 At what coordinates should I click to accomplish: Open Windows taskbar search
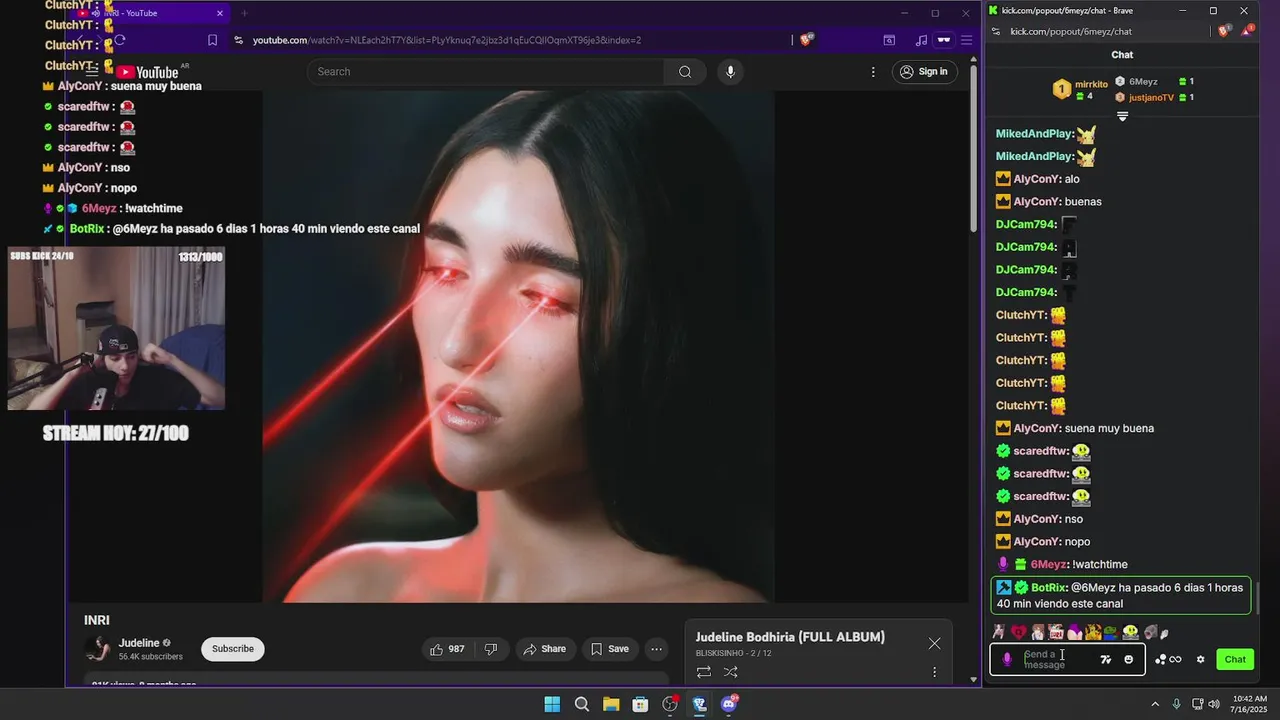(582, 704)
